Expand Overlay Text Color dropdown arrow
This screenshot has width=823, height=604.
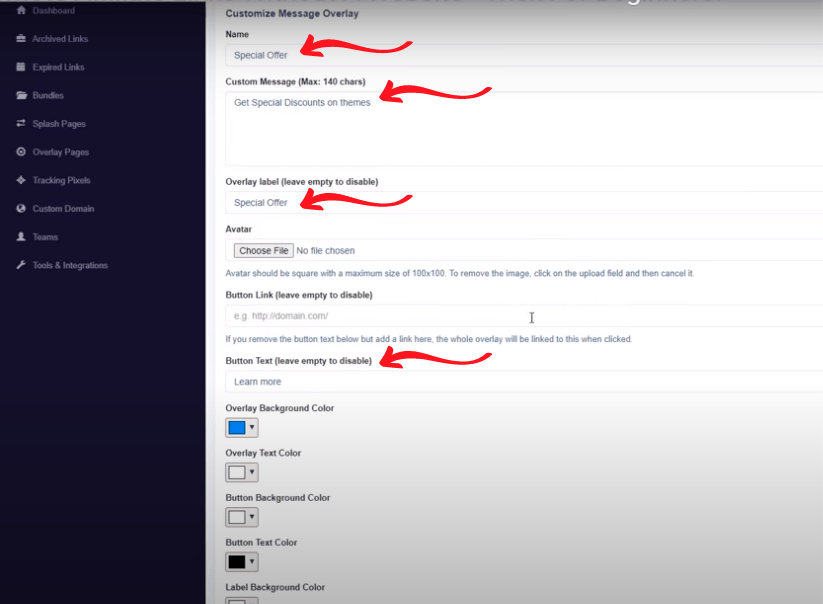pyautogui.click(x=252, y=472)
